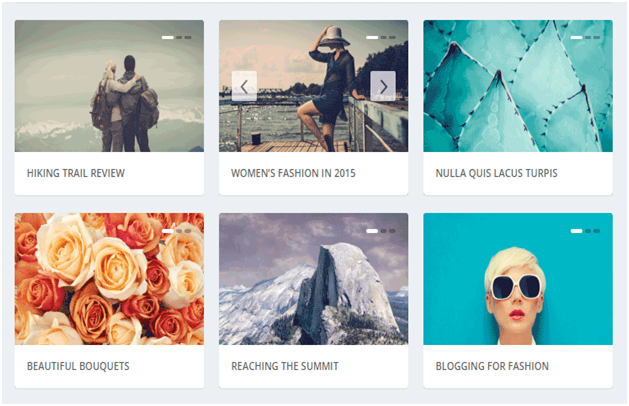Go to next slide on Women's Fashion image
Viewport: 629px width, 406px height.
(x=383, y=86)
